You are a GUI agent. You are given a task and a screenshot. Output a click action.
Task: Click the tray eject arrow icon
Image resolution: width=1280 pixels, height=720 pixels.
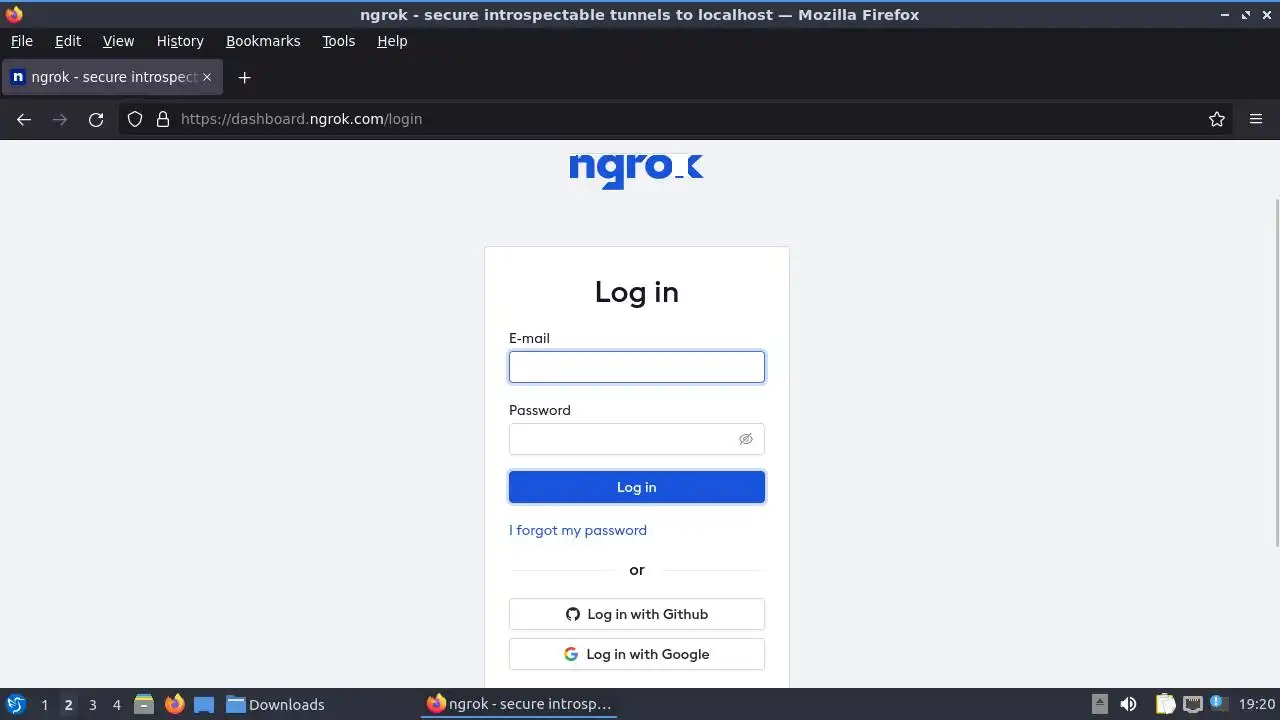pos(1100,704)
